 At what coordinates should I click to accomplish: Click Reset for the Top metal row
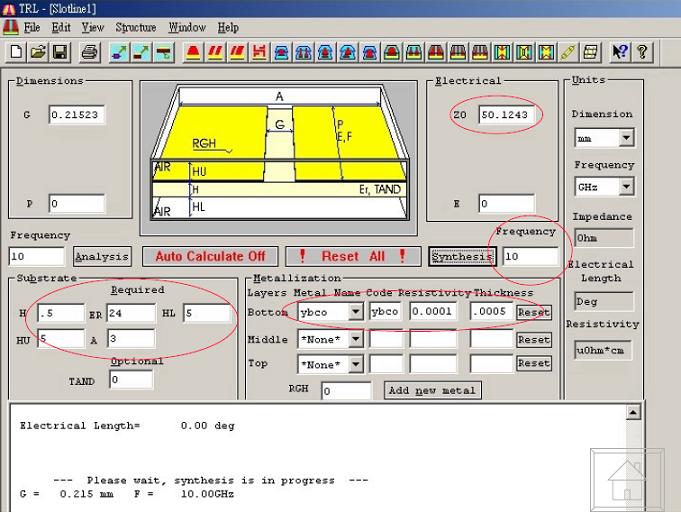[x=534, y=364]
